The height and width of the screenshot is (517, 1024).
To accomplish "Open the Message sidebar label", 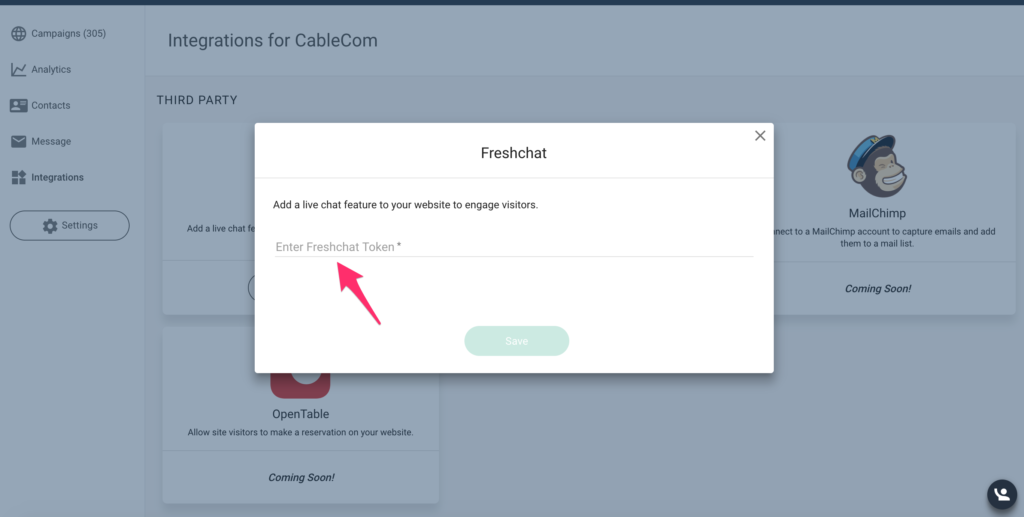I will coord(51,141).
